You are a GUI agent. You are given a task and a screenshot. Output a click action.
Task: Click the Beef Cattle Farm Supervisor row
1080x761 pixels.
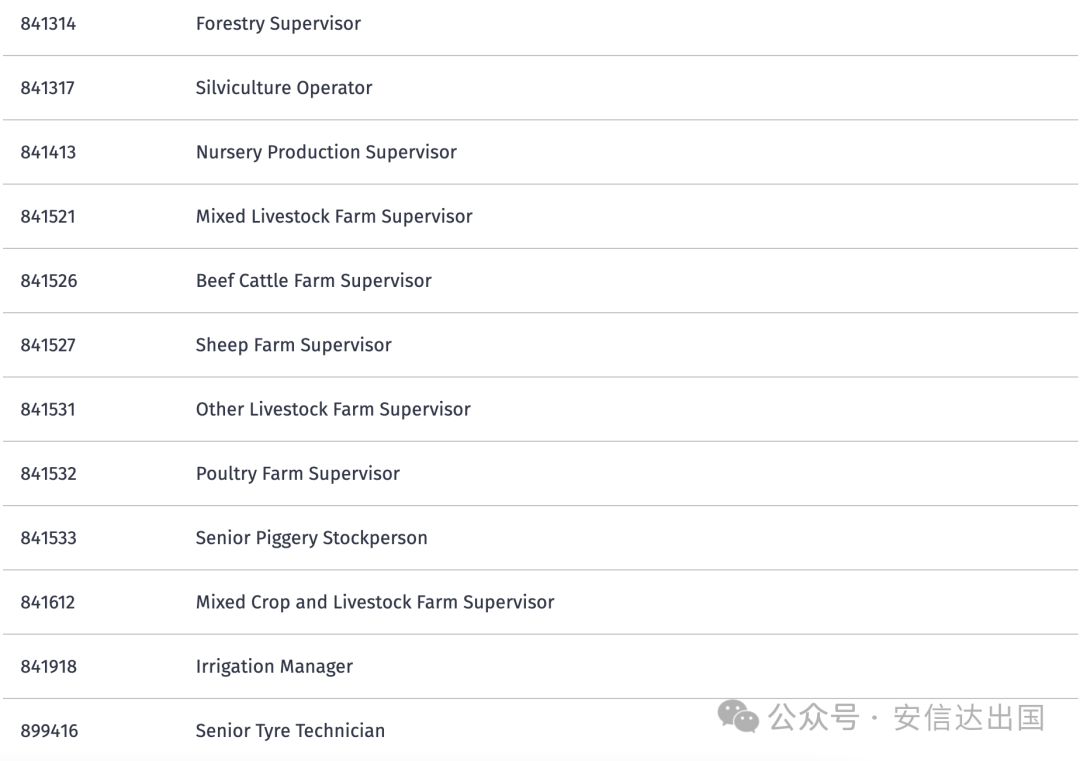click(x=313, y=281)
